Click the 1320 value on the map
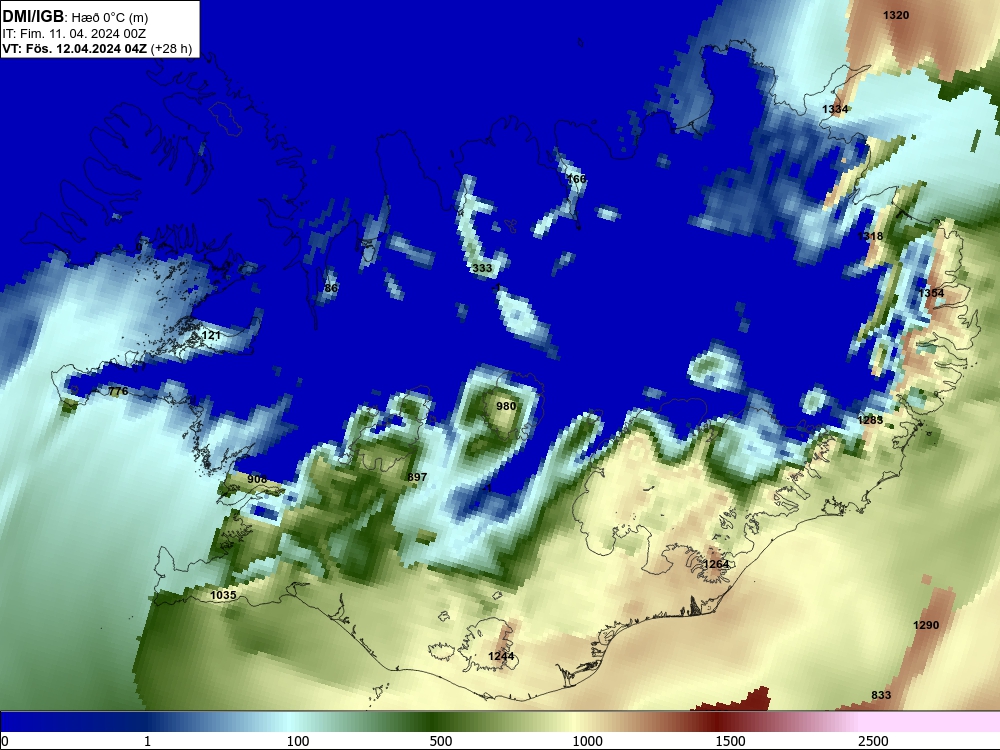This screenshot has width=1000, height=750. 896,15
